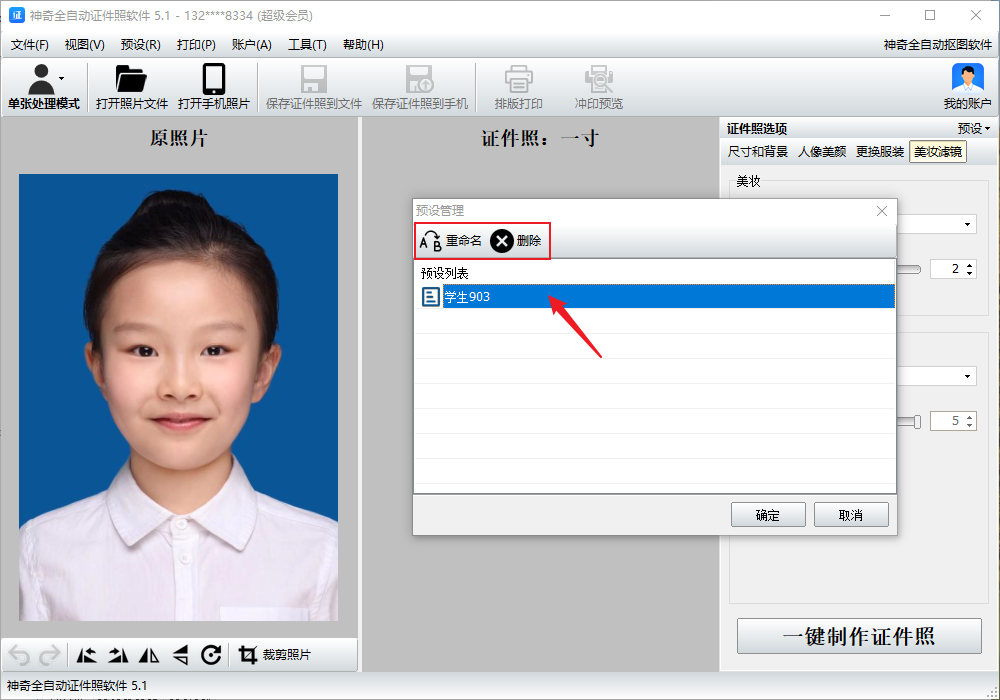
Task: Click the preset icon beside 学生903
Action: click(x=430, y=296)
